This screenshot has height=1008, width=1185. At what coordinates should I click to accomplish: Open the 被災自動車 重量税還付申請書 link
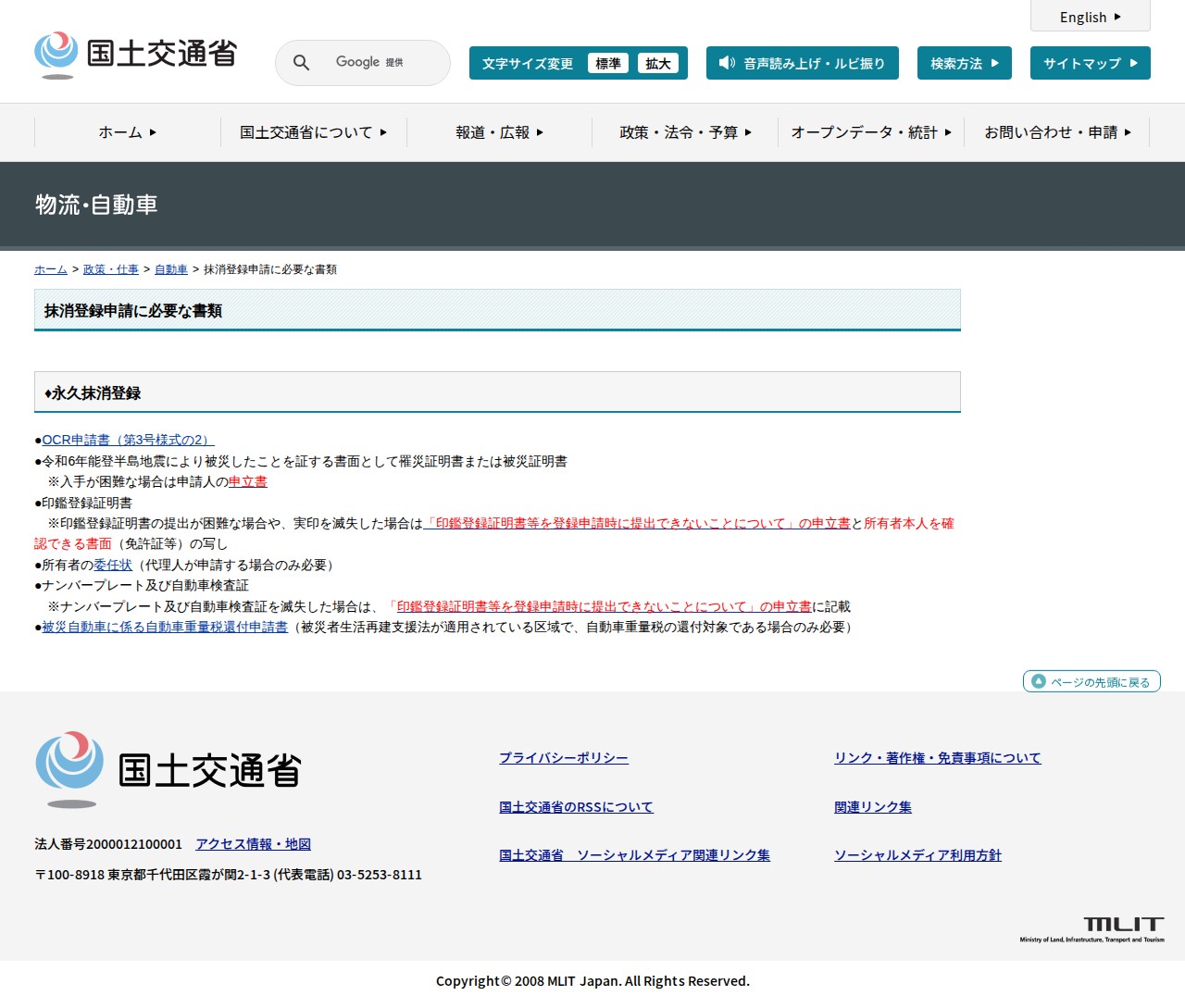(165, 627)
